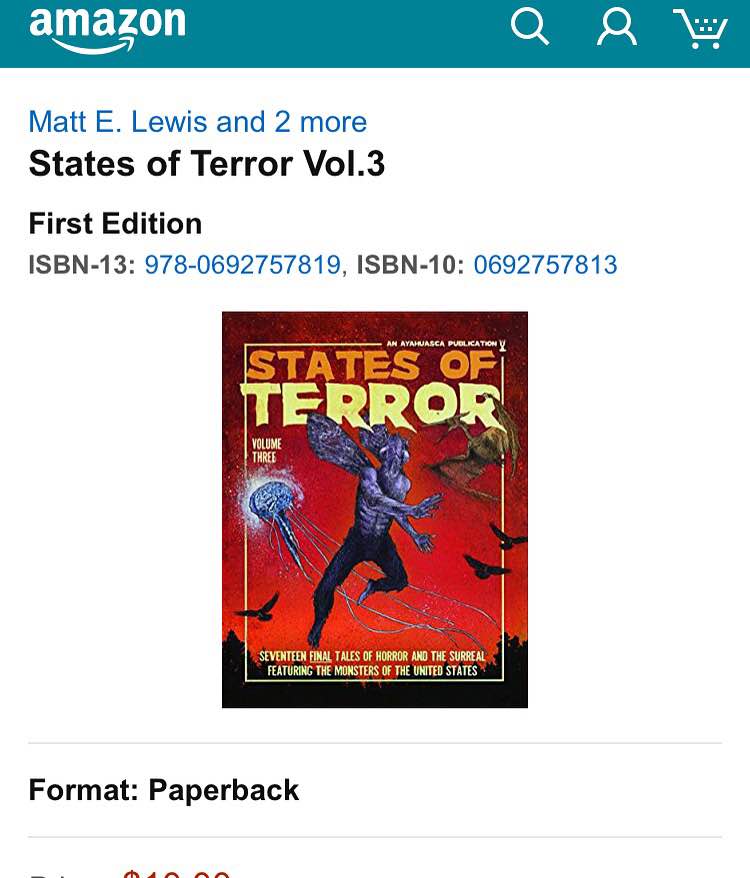Open the shopping cart icon

tap(700, 28)
